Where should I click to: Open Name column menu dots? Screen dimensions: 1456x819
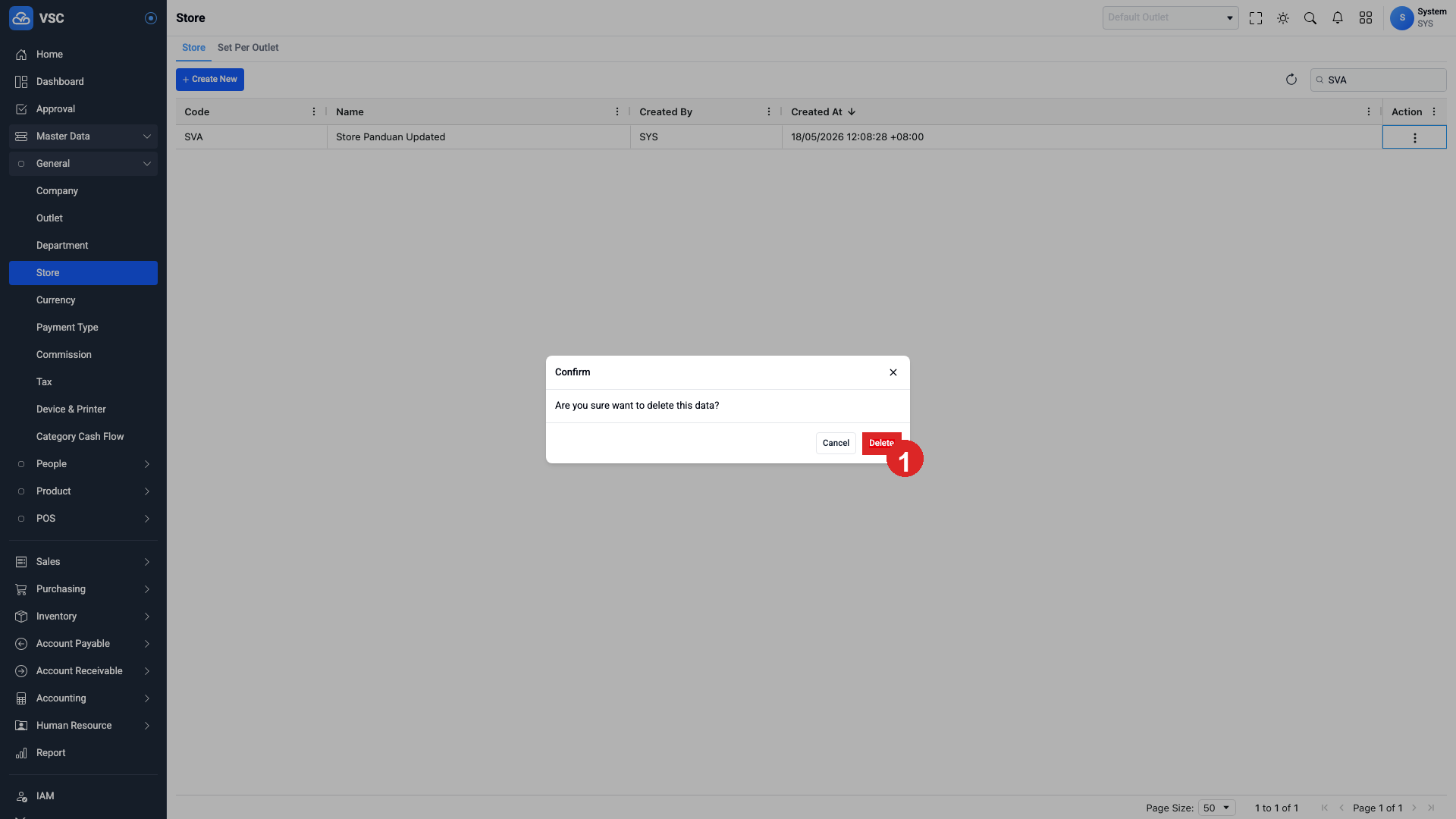(x=617, y=111)
